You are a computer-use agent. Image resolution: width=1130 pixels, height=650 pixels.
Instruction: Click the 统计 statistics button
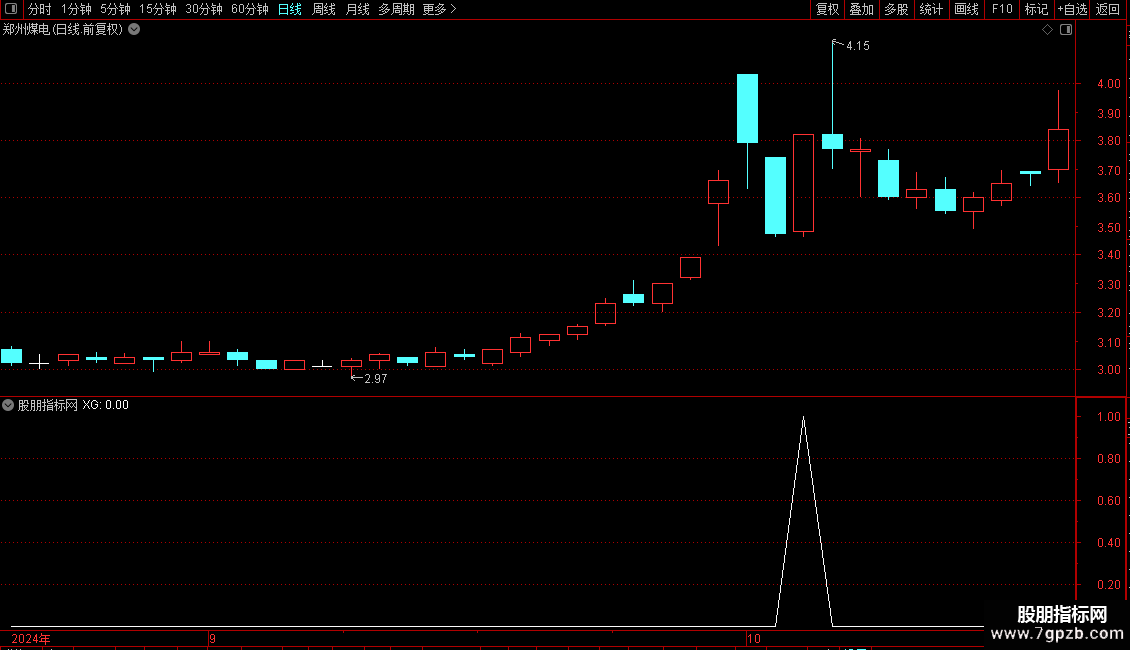pos(931,9)
